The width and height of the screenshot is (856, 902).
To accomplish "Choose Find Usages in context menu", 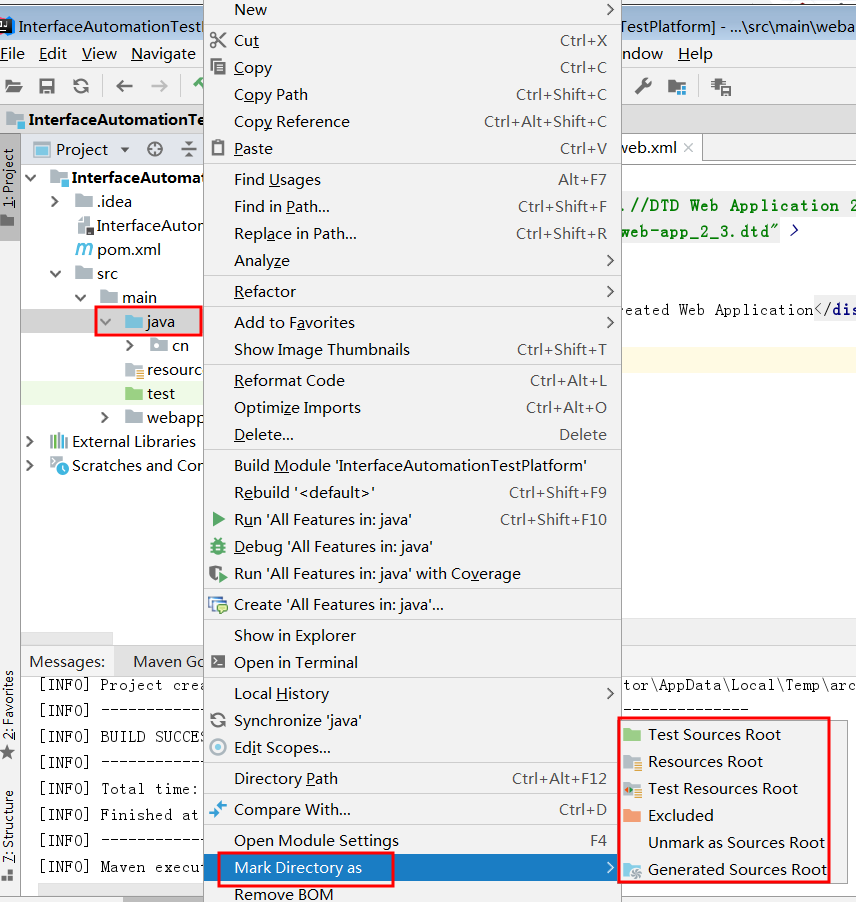I will 412,179.
